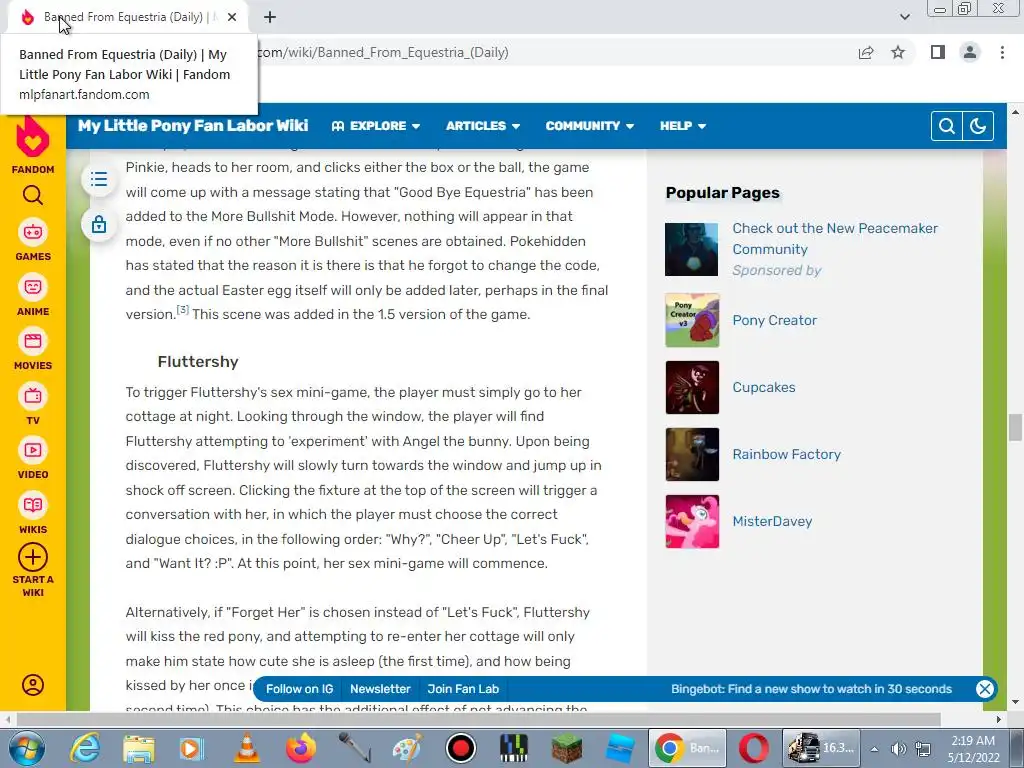Image resolution: width=1024 pixels, height=768 pixels.
Task: Open a new tab with plus button
Action: 270,17
